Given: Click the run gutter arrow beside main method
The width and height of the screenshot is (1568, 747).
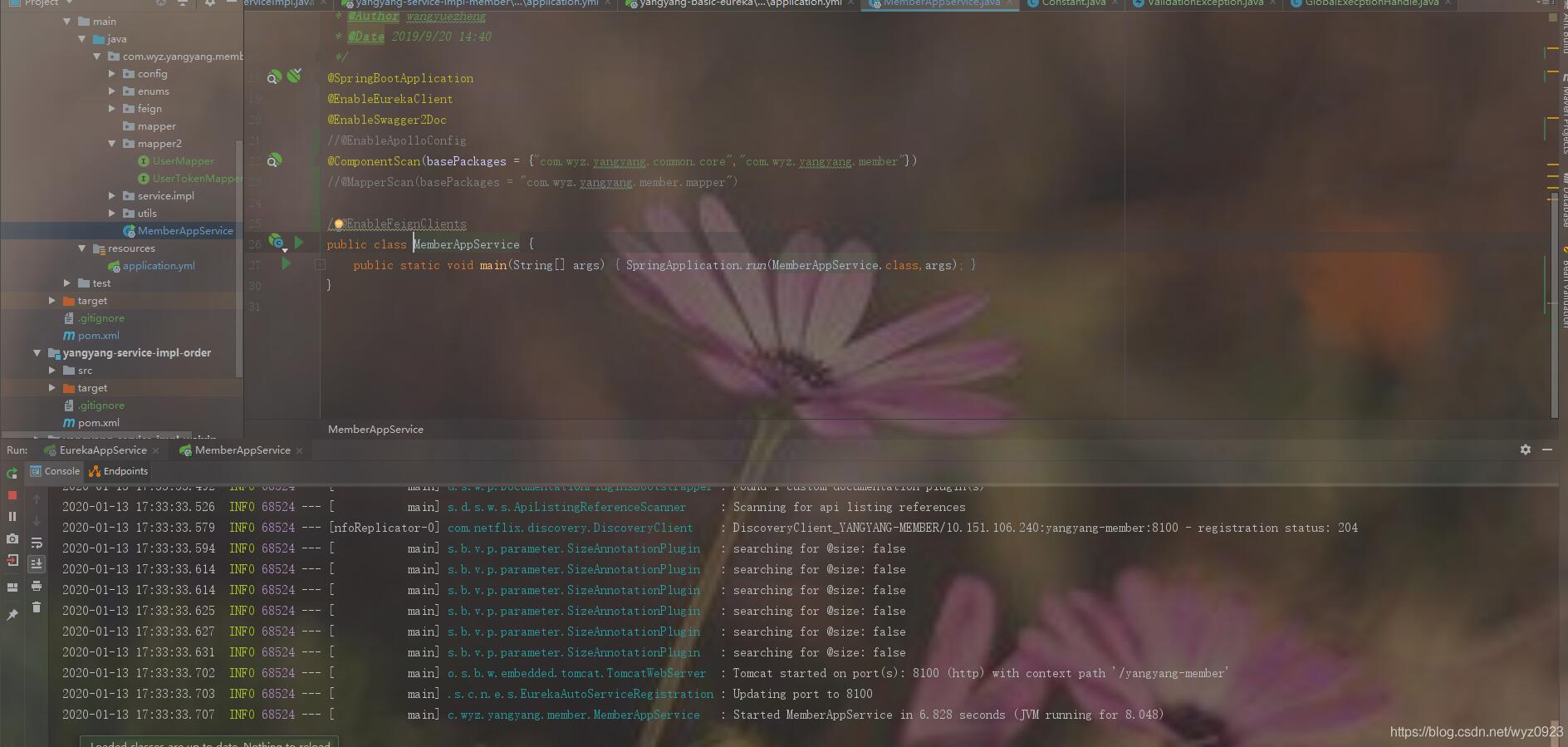Looking at the screenshot, I should 287,263.
